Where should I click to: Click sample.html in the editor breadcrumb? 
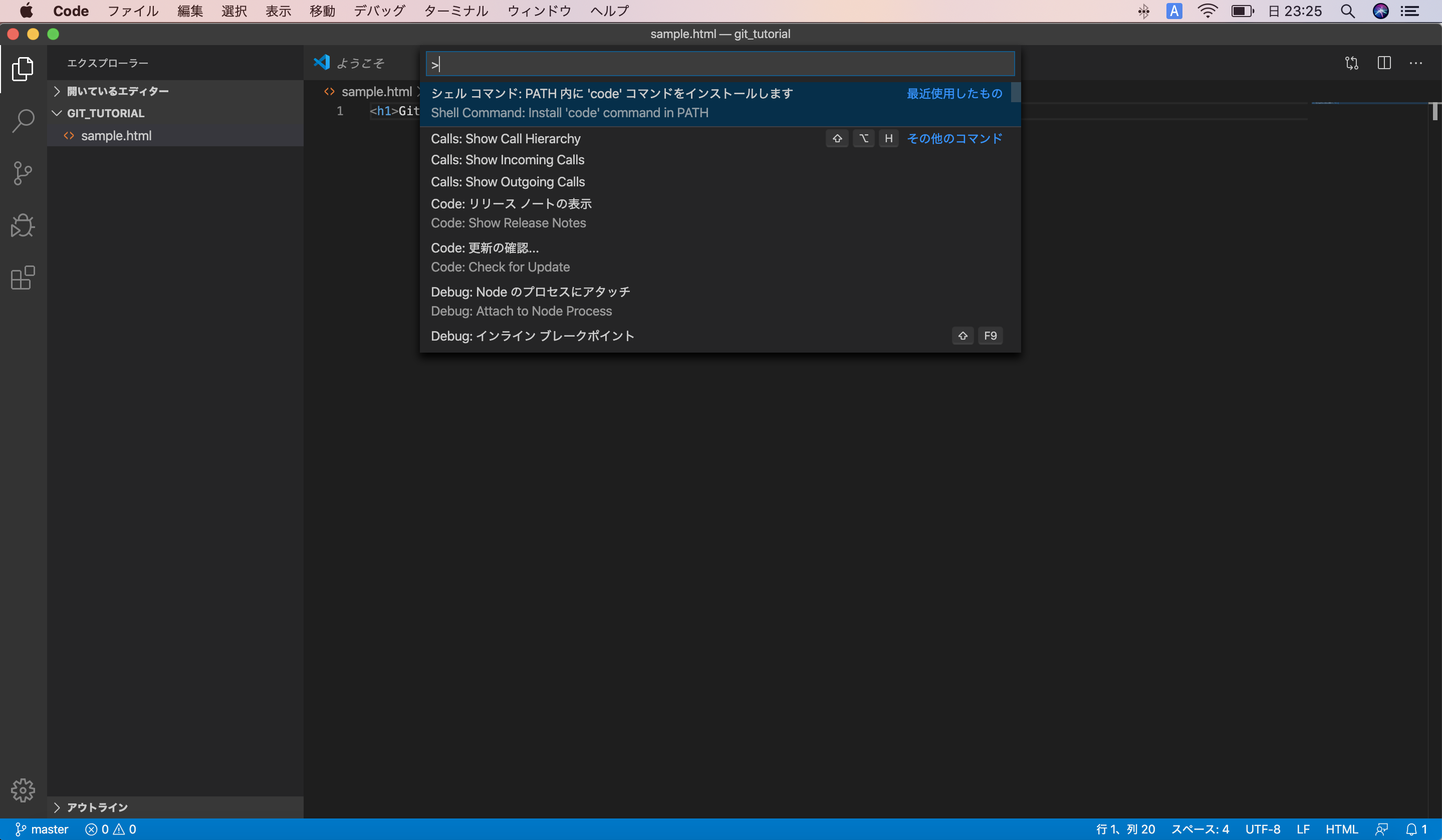click(375, 92)
